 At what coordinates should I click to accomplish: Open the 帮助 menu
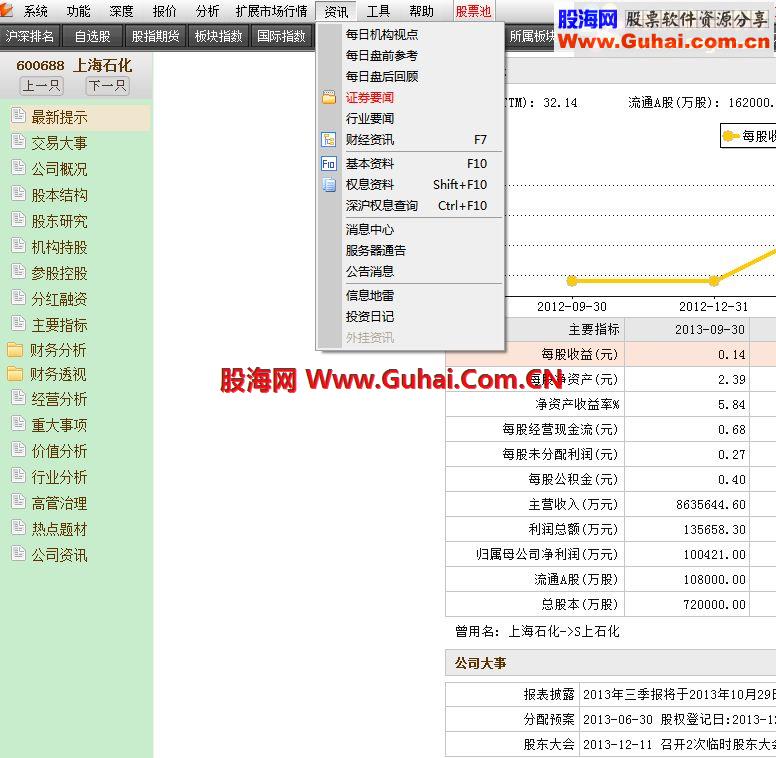point(421,11)
